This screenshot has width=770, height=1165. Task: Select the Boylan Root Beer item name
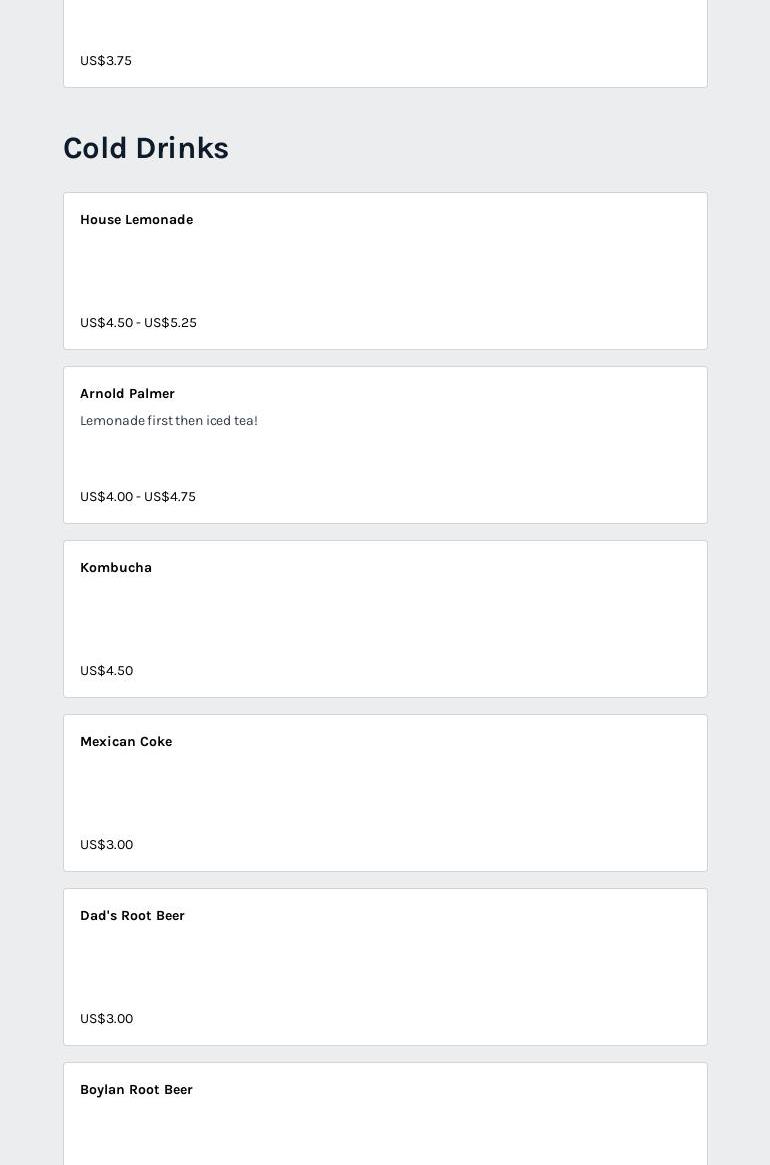136,1090
